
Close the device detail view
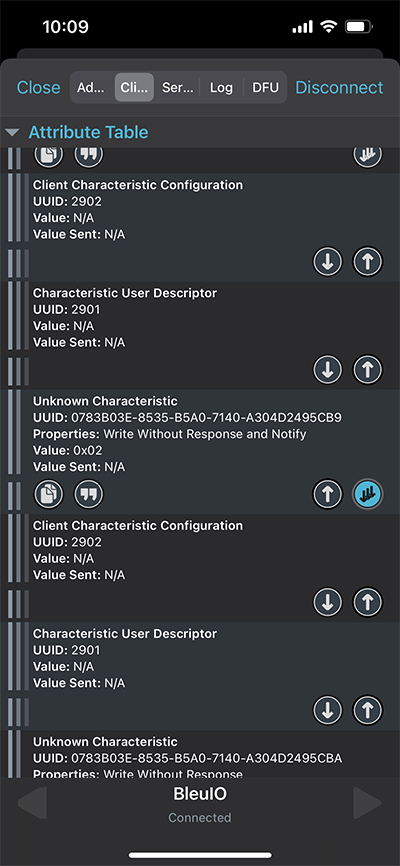click(39, 87)
